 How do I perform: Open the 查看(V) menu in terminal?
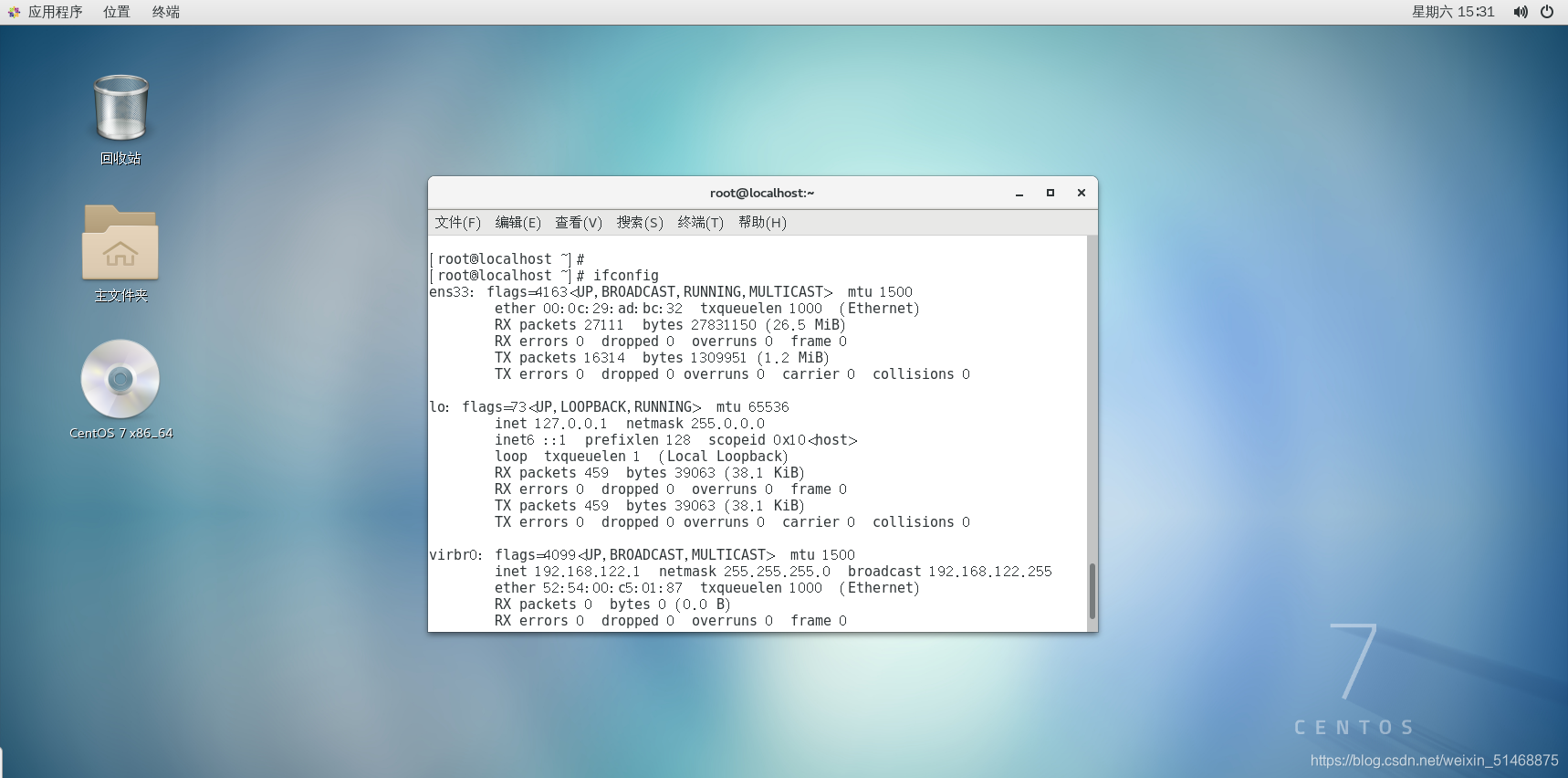tap(579, 222)
